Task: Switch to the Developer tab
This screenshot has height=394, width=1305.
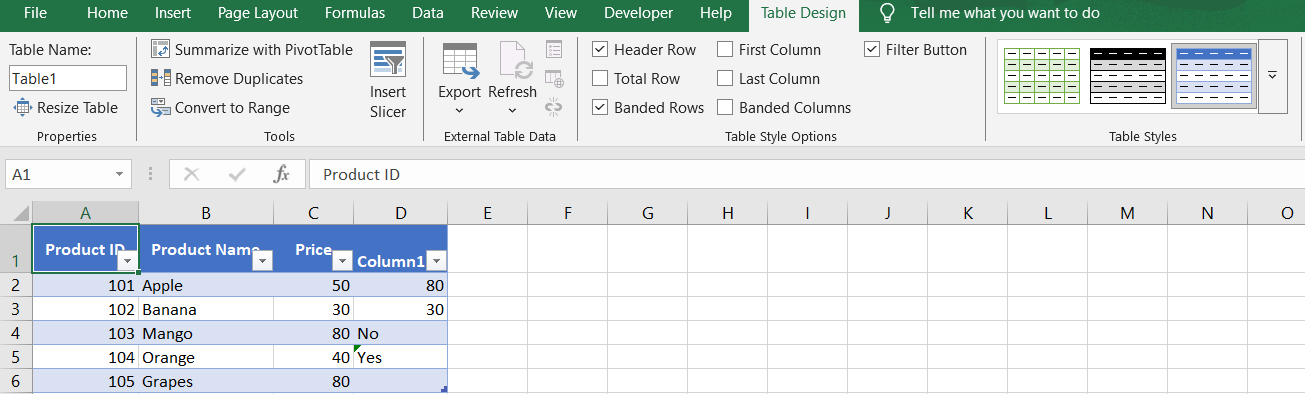Action: click(x=639, y=13)
